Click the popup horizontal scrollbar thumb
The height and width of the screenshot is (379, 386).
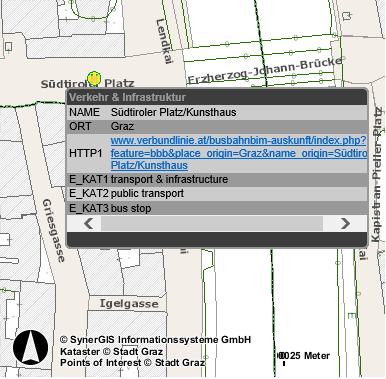(212, 223)
